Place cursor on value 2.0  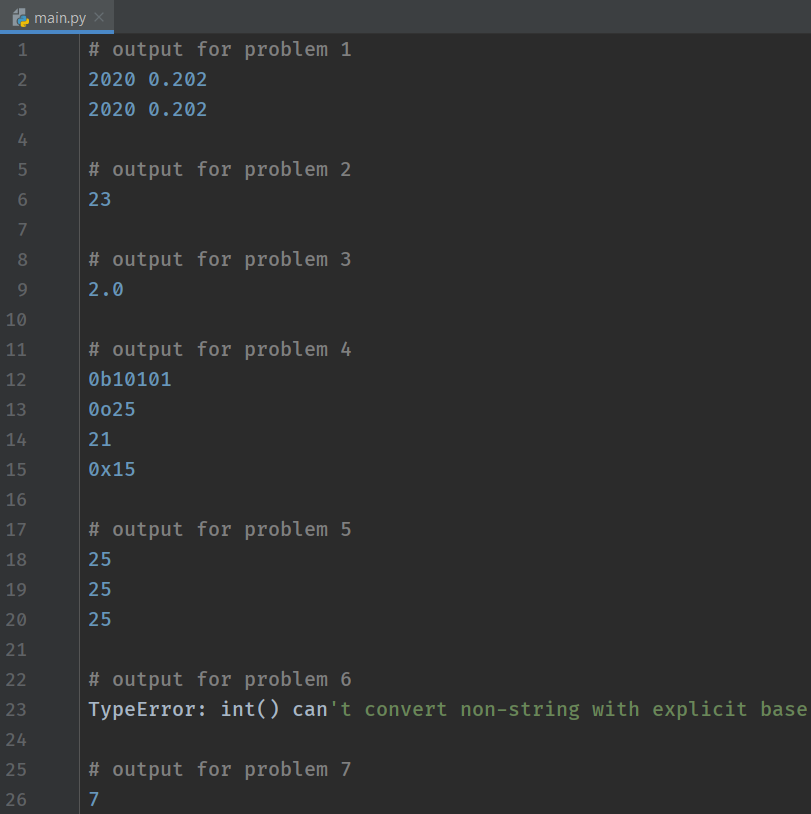click(x=106, y=290)
